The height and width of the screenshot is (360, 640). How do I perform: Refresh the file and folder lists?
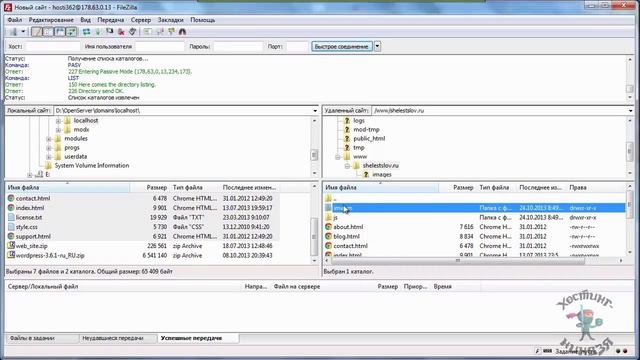pos(87,32)
